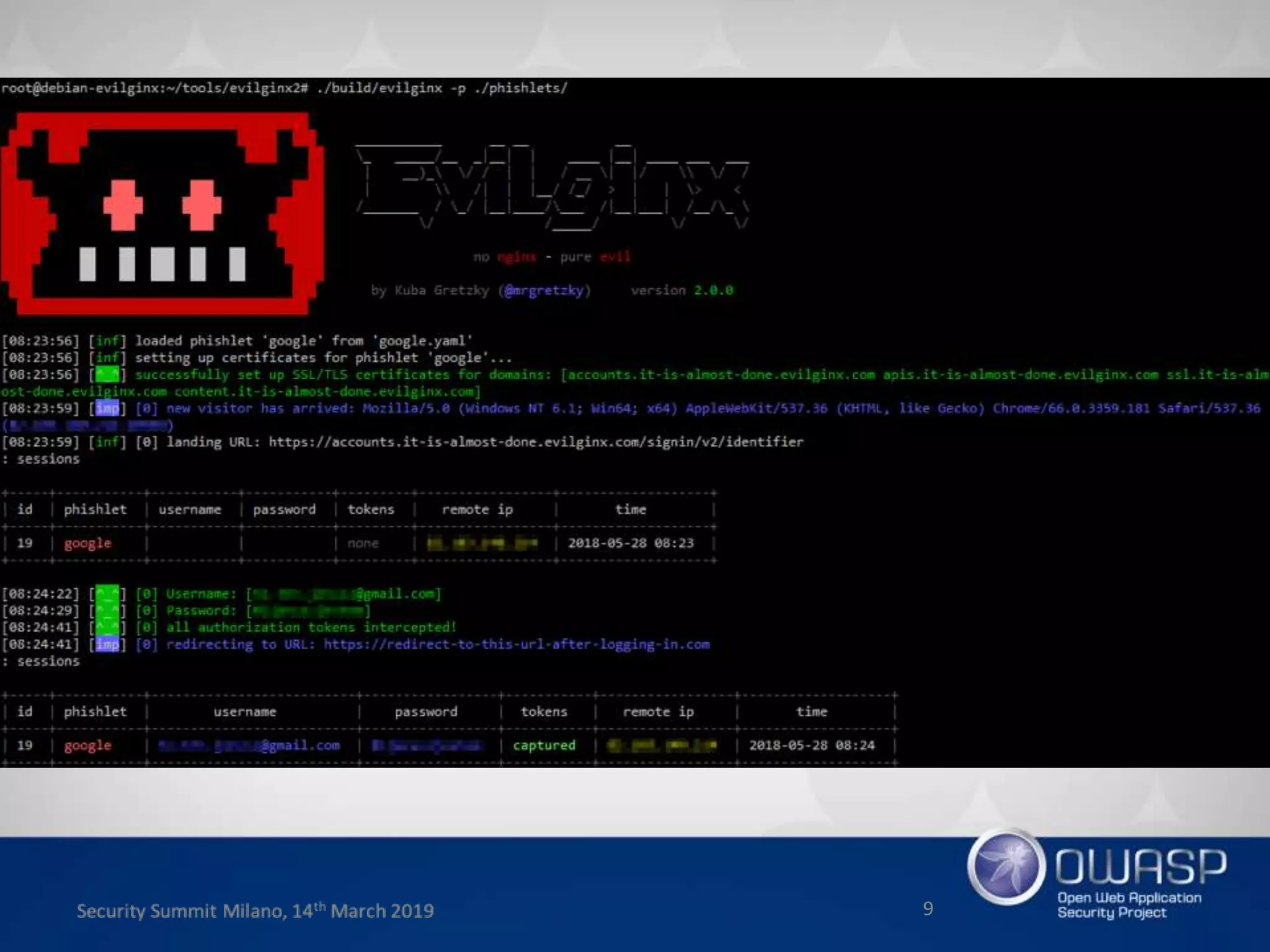This screenshot has width=1270, height=952.
Task: Click the green success tag beside SSL/TLS message
Action: click(107, 375)
